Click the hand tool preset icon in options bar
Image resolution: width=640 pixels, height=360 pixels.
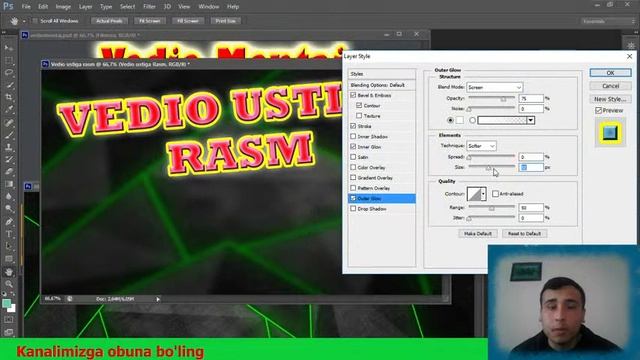[x=14, y=21]
